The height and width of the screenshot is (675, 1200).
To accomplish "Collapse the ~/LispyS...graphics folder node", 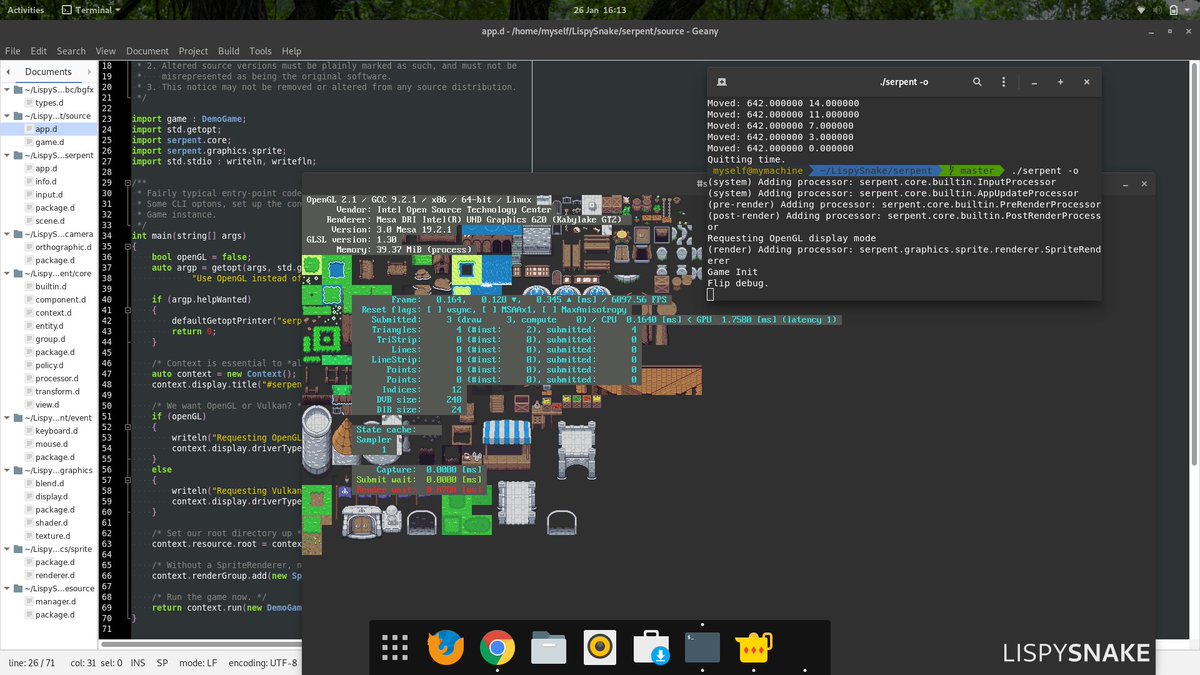I will pos(9,470).
